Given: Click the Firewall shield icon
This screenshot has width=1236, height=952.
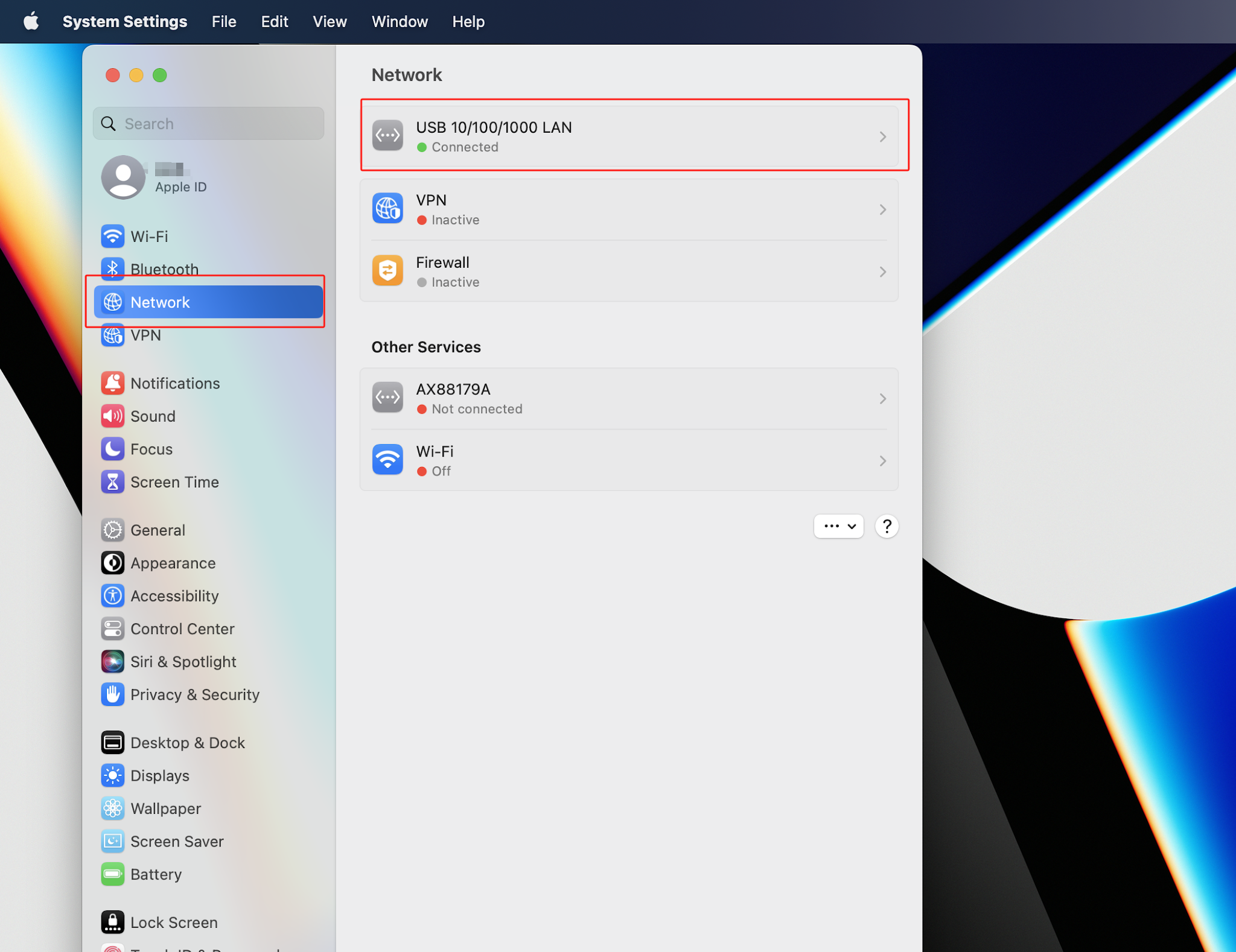Looking at the screenshot, I should click(387, 271).
